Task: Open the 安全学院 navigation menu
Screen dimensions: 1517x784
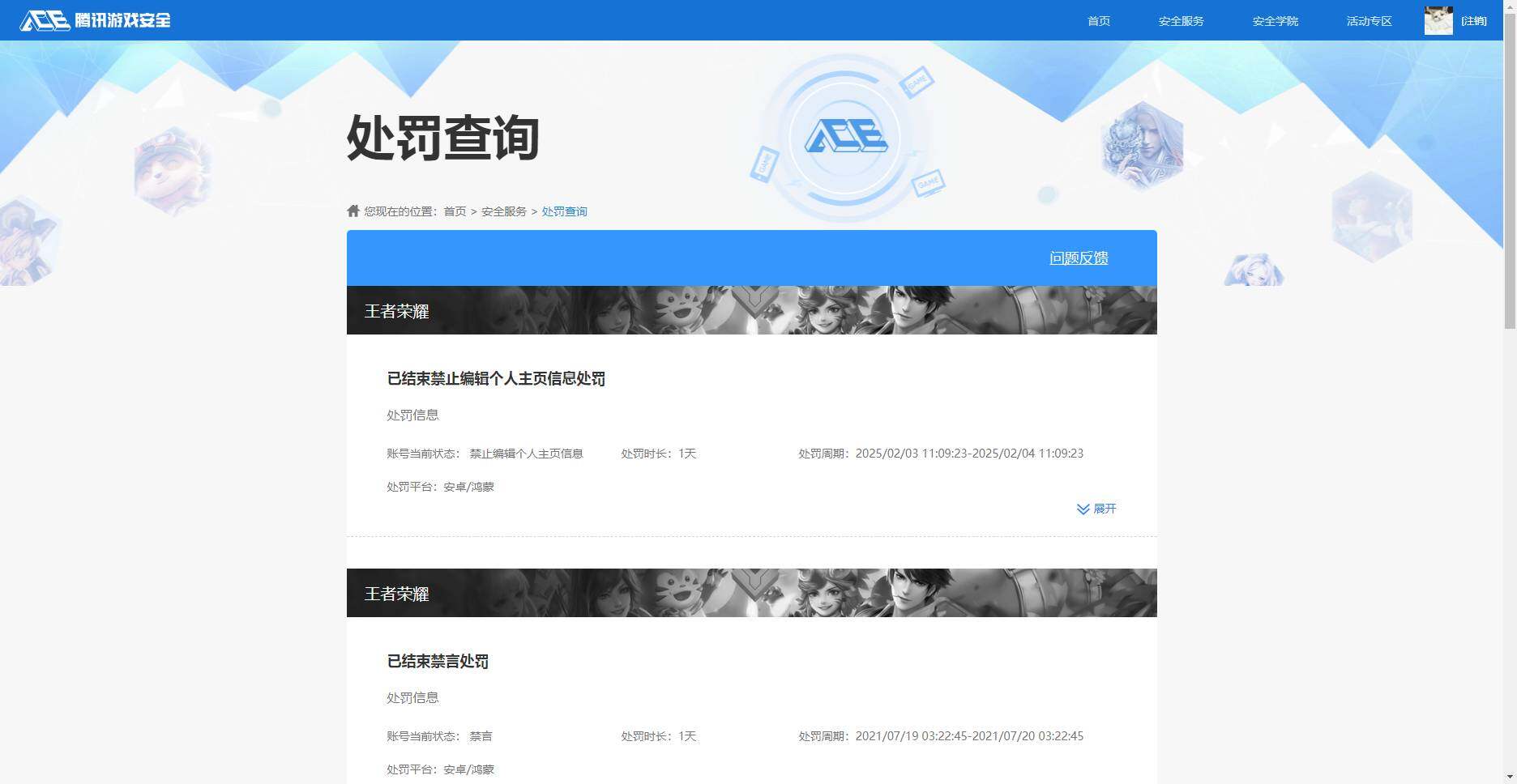Action: coord(1275,21)
